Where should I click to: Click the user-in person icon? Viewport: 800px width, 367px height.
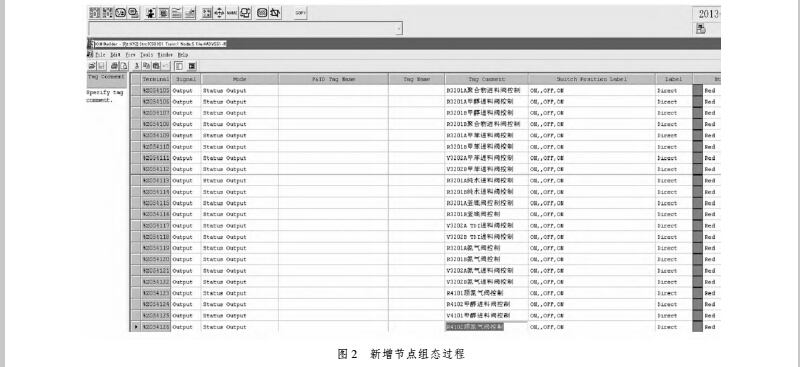pyautogui.click(x=151, y=13)
